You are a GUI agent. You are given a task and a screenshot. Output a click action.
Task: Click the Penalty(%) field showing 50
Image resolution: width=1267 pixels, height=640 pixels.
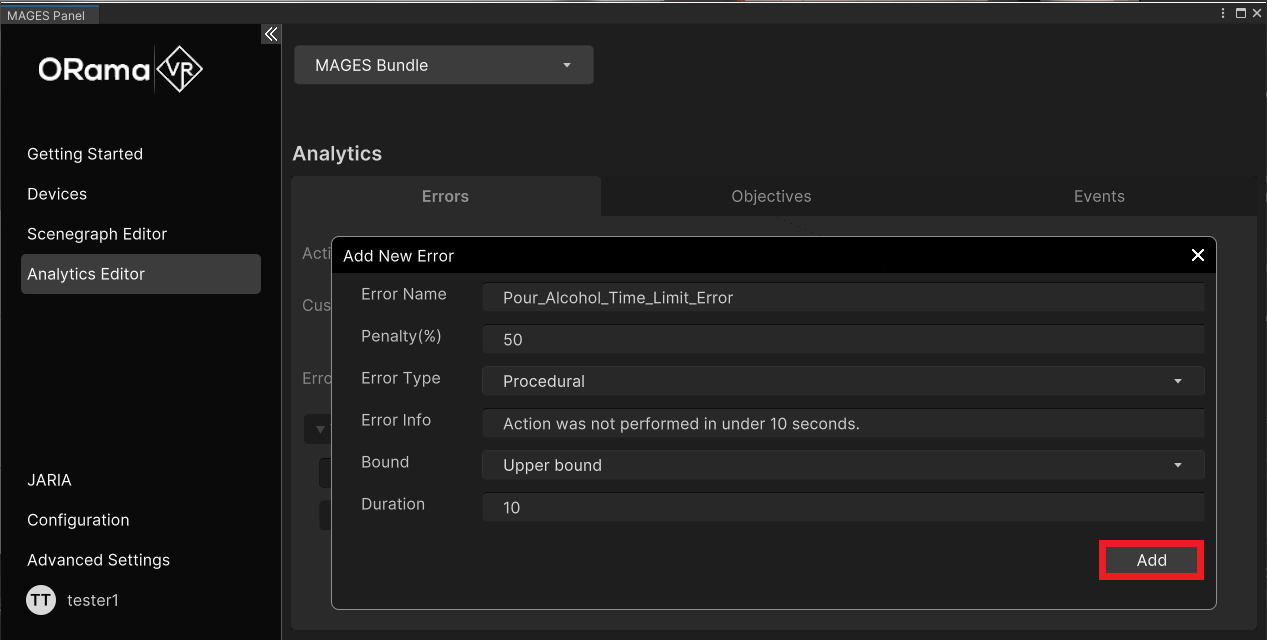[x=842, y=339]
